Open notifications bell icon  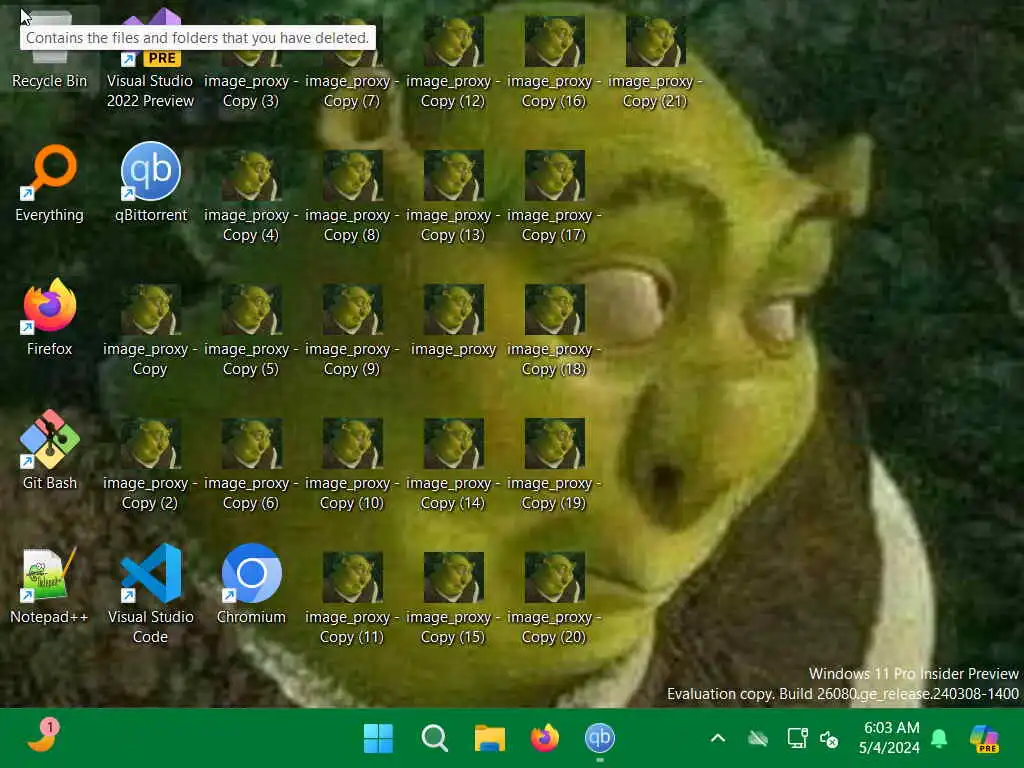(939, 738)
